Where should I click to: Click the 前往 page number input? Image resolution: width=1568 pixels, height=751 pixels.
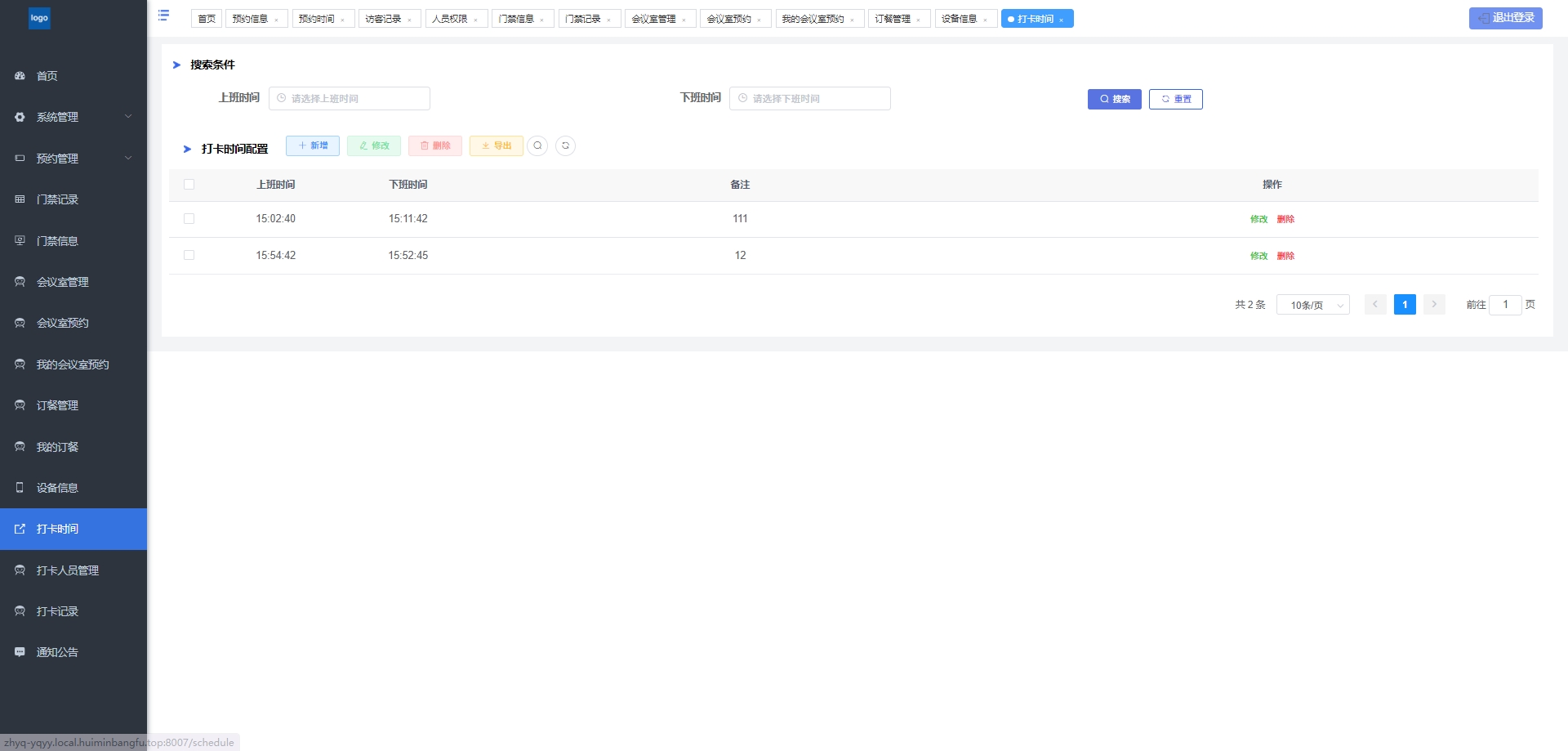[1505, 305]
